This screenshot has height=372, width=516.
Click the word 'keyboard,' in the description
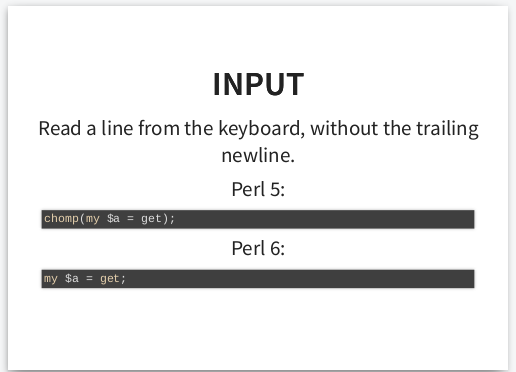[262, 129]
